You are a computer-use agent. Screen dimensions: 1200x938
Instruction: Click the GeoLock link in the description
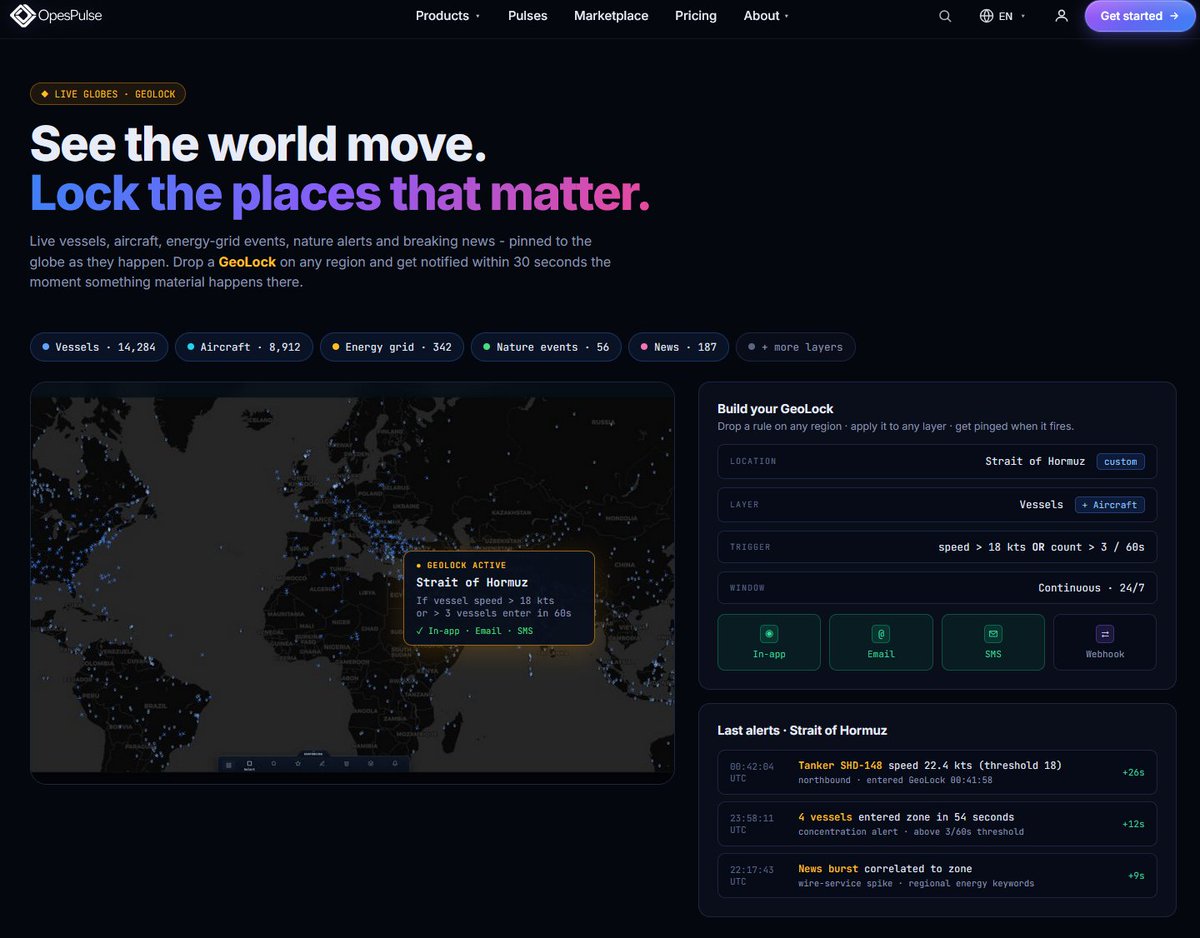(247, 262)
